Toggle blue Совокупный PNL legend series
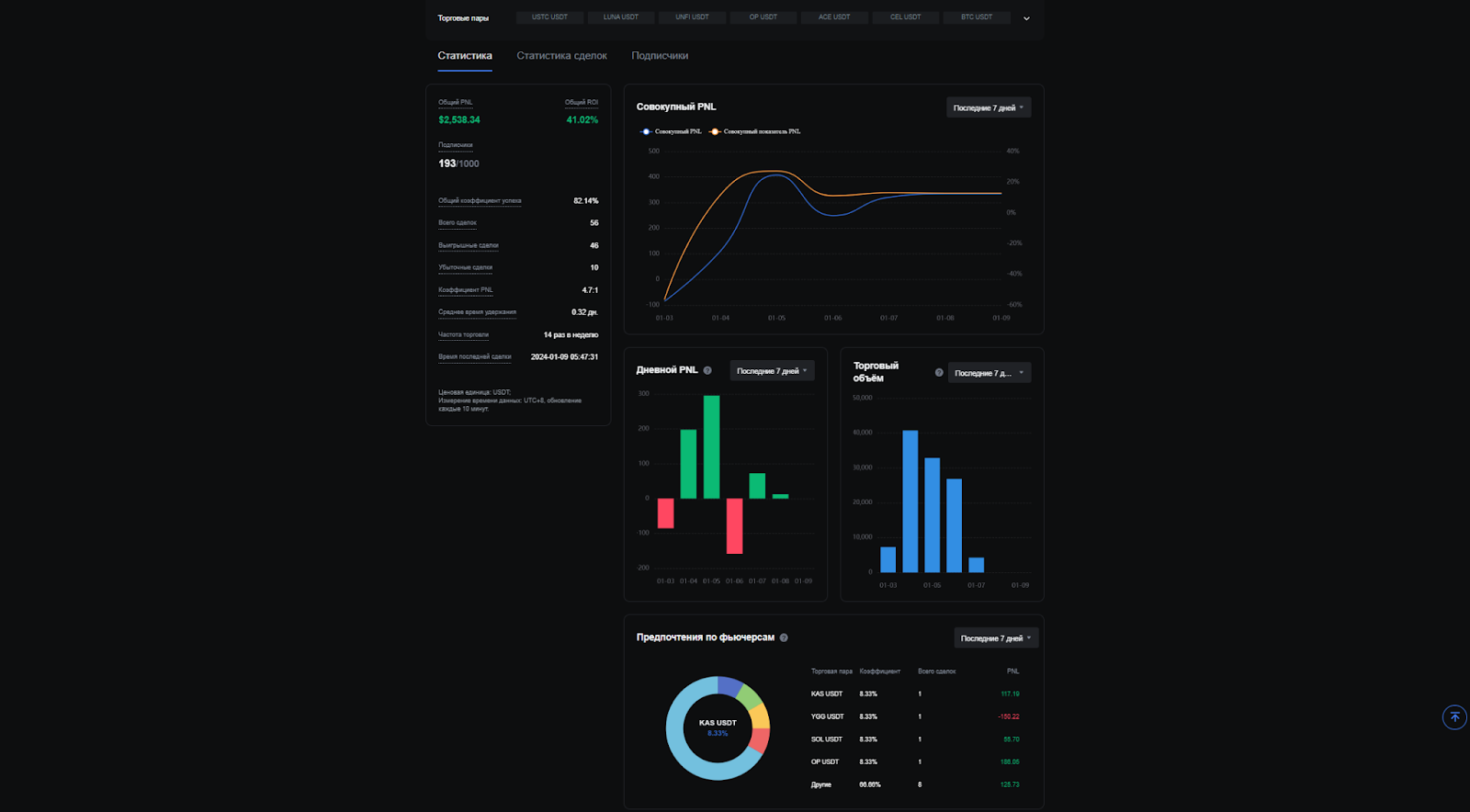 [671, 131]
